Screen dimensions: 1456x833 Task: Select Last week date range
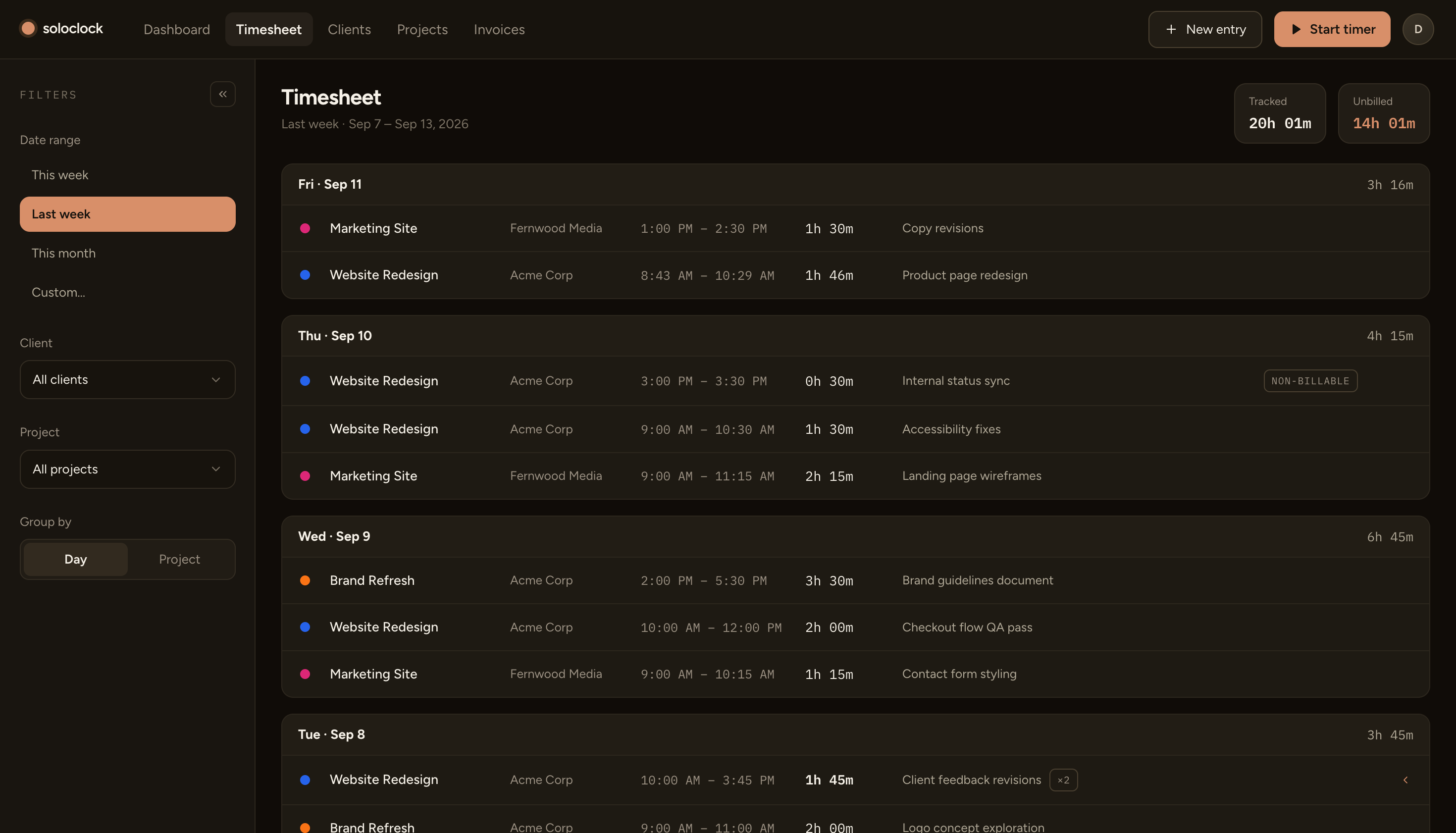point(128,214)
